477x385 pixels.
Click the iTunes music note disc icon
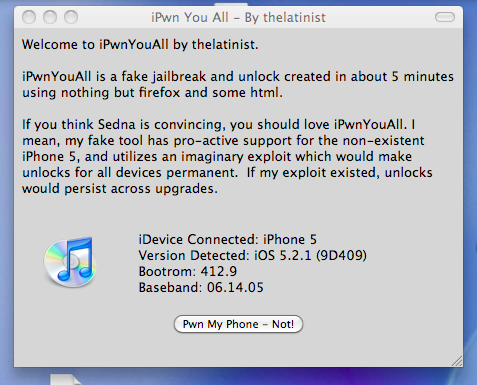click(x=70, y=262)
